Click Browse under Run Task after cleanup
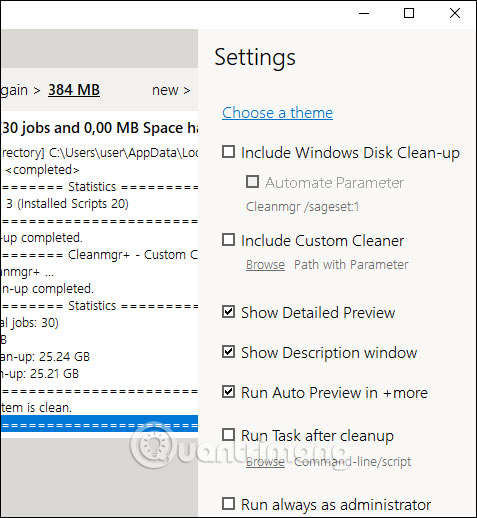The height and width of the screenshot is (518, 477). (265, 462)
